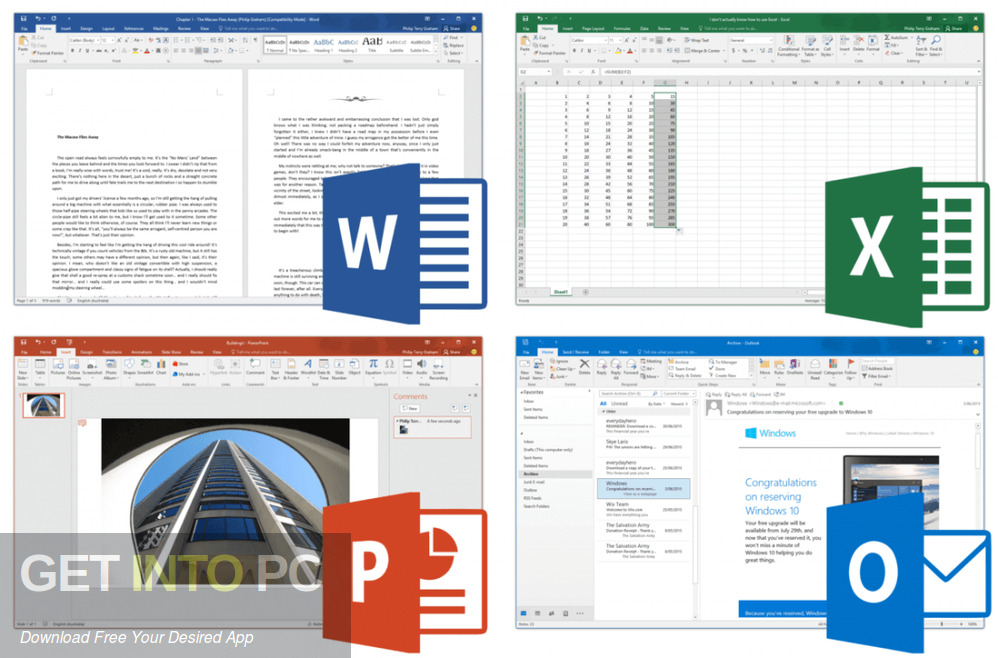Screen dimensions: 998x658
Task: Expand the Merge & Center dropdown in Excel
Action: click(724, 51)
